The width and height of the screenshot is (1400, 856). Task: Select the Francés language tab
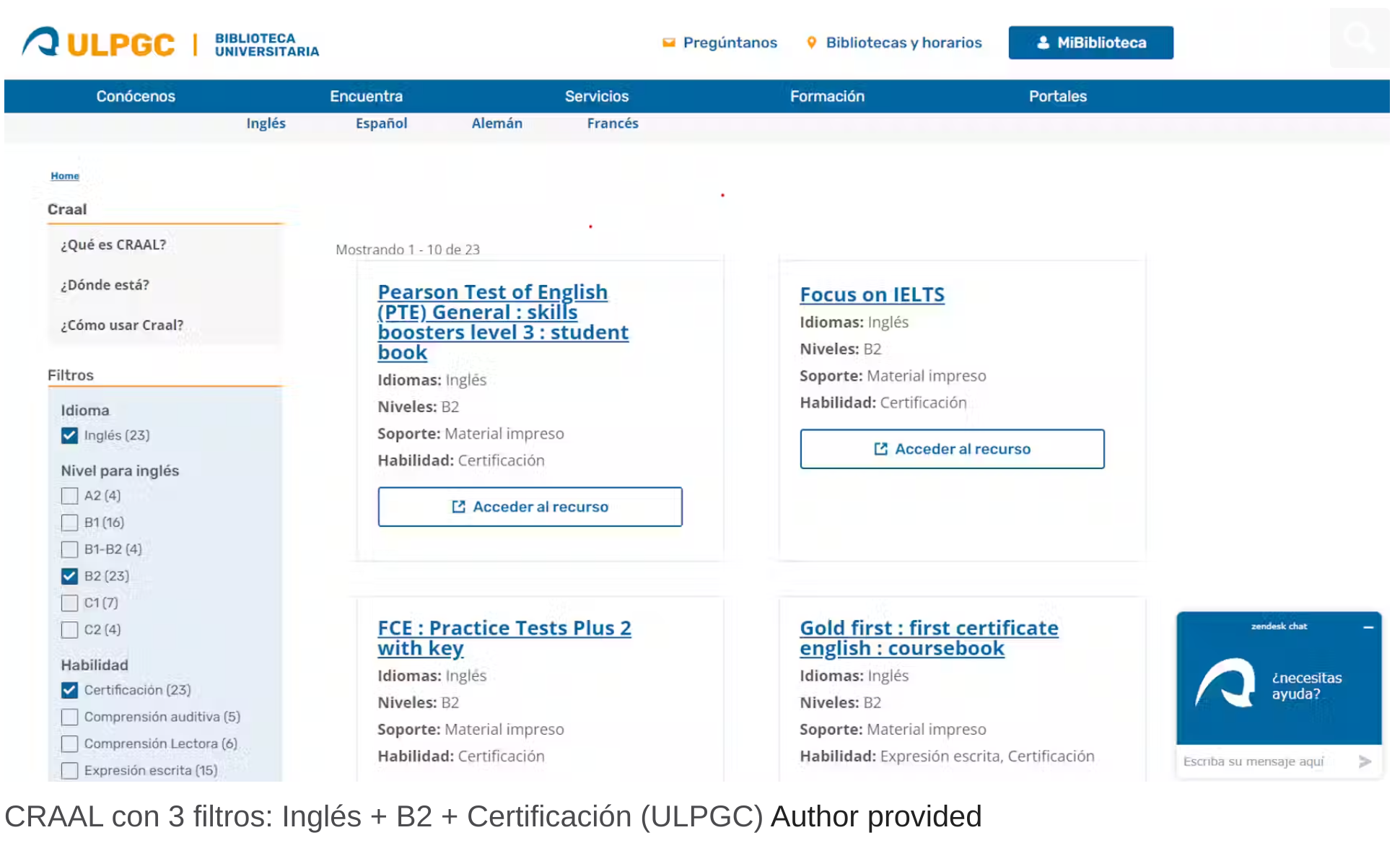613,123
